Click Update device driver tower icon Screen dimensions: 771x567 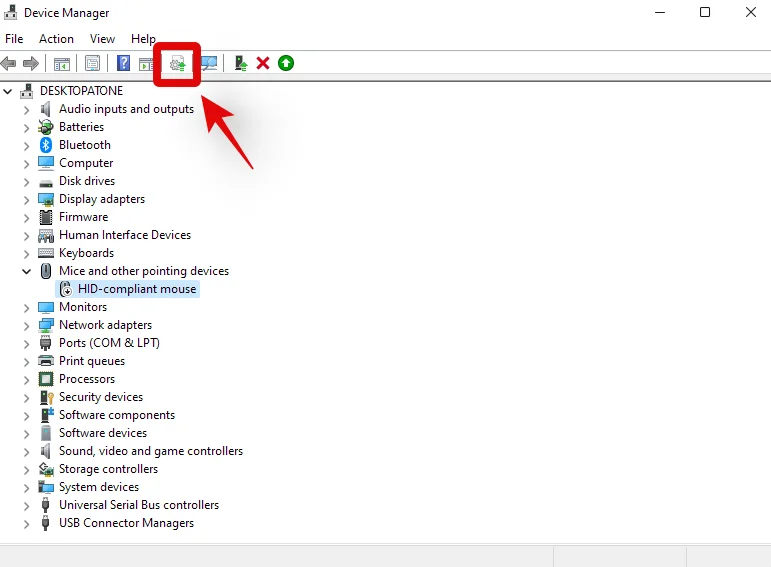[x=241, y=63]
